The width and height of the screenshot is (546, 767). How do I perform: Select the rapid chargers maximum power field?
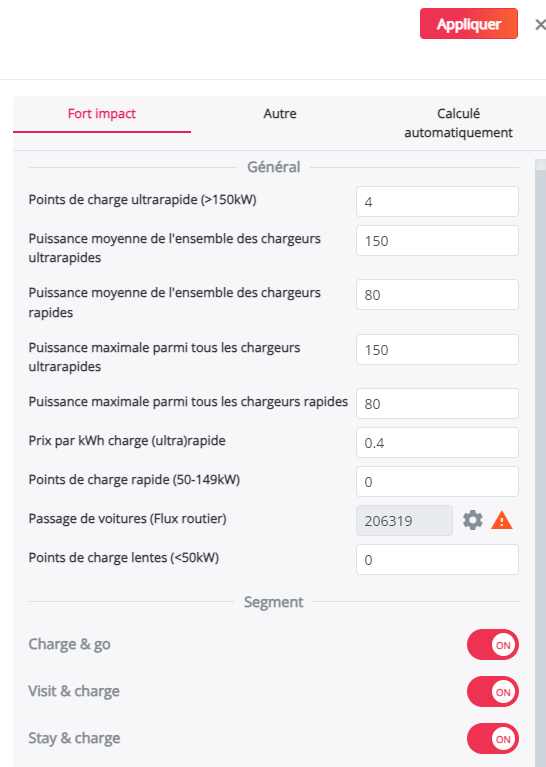pyautogui.click(x=437, y=404)
